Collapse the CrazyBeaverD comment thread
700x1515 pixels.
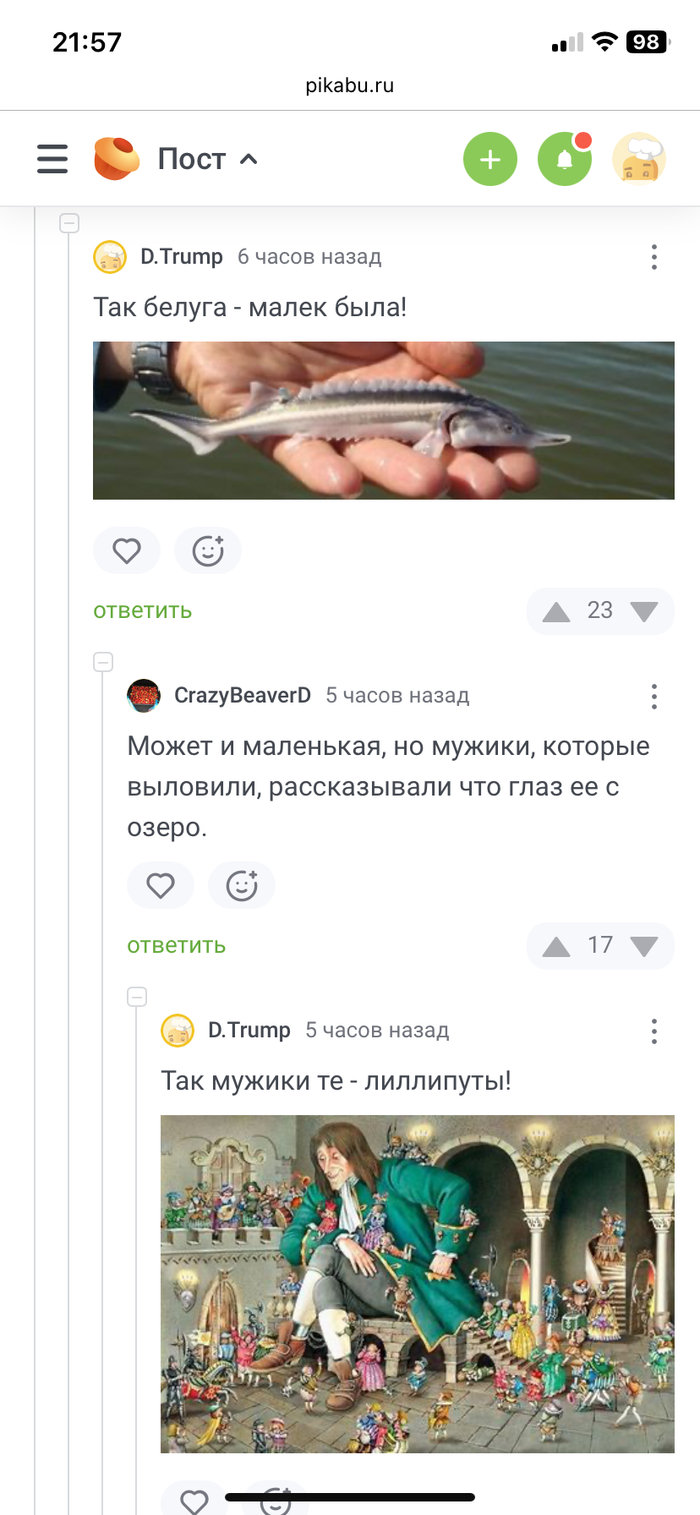[103, 662]
